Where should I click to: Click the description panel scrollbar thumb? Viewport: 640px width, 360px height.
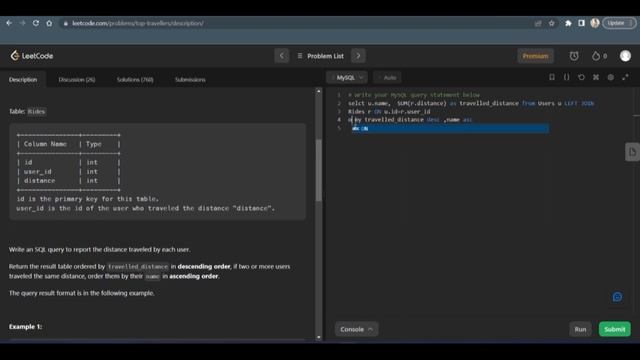point(319,170)
